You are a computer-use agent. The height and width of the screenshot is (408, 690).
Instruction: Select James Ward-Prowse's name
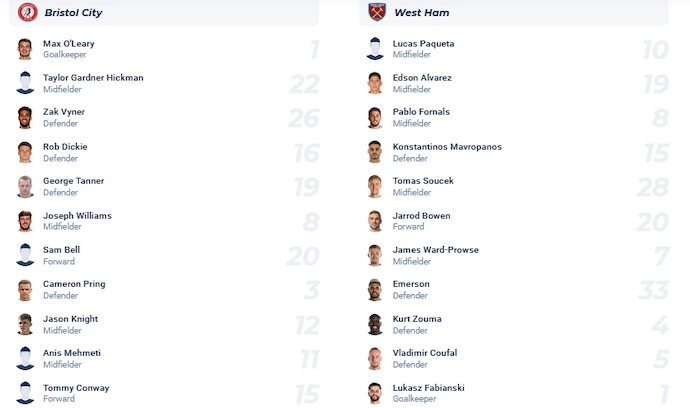click(436, 250)
